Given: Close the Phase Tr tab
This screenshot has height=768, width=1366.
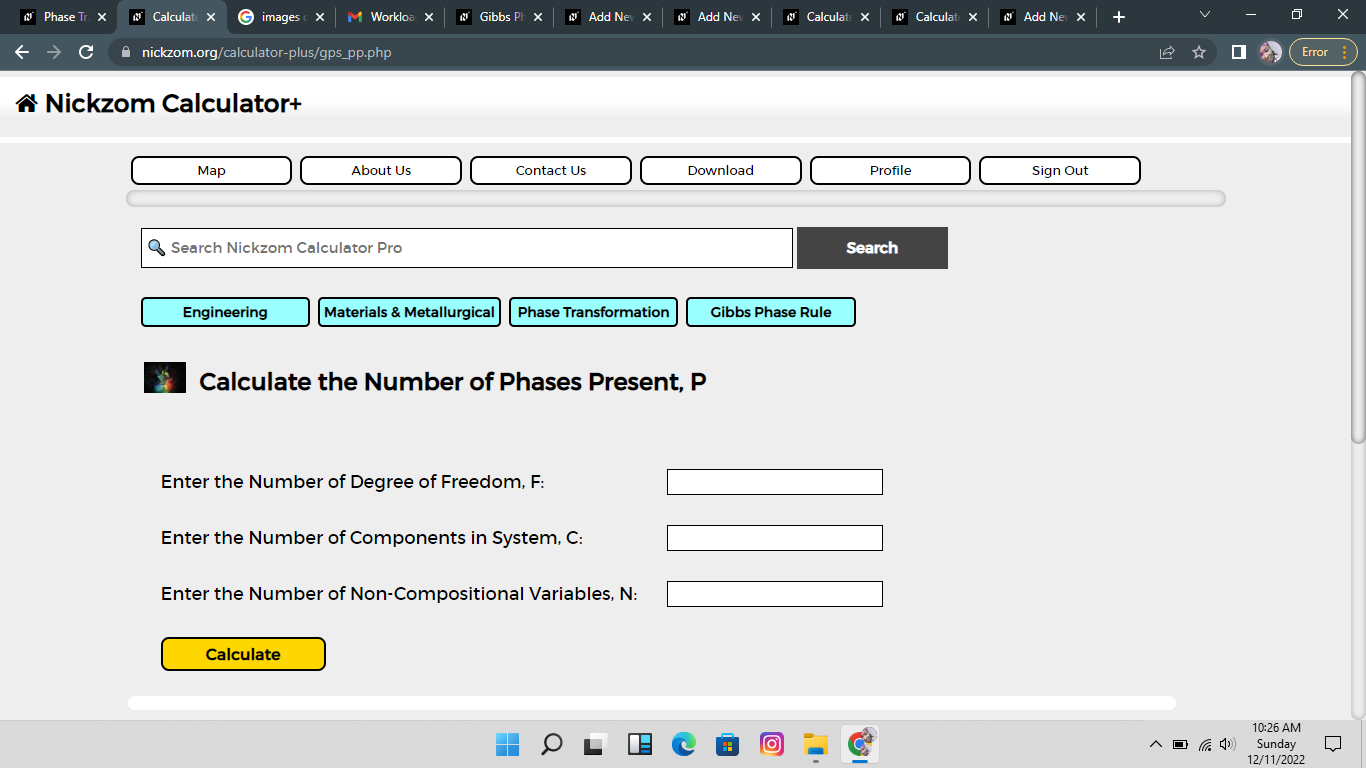Looking at the screenshot, I should (x=101, y=17).
